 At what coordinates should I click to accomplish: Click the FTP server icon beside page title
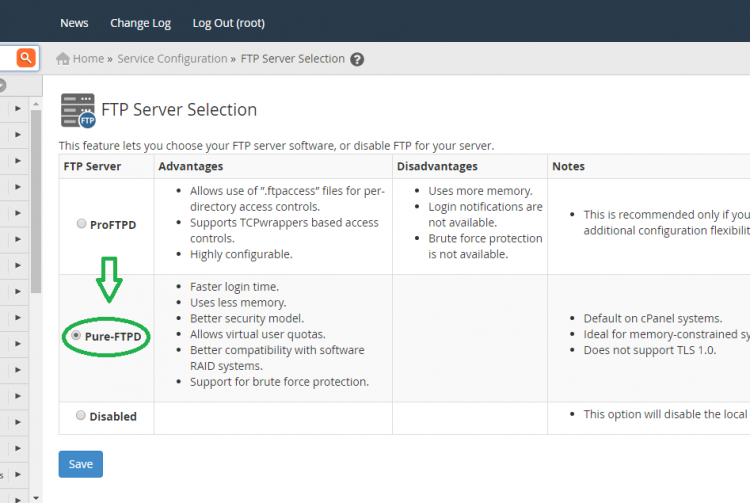pos(78,110)
